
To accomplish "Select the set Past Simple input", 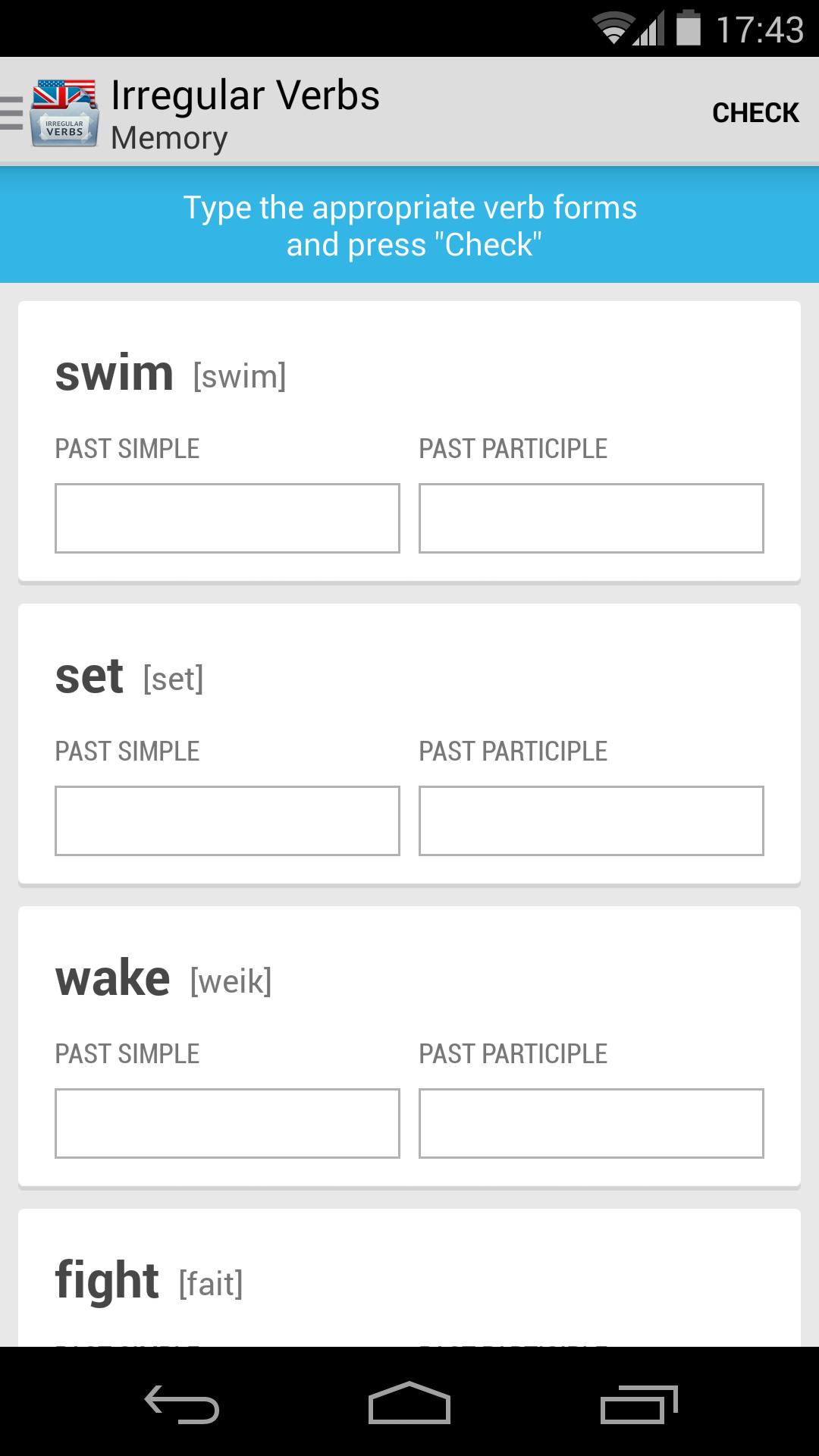I will (227, 821).
